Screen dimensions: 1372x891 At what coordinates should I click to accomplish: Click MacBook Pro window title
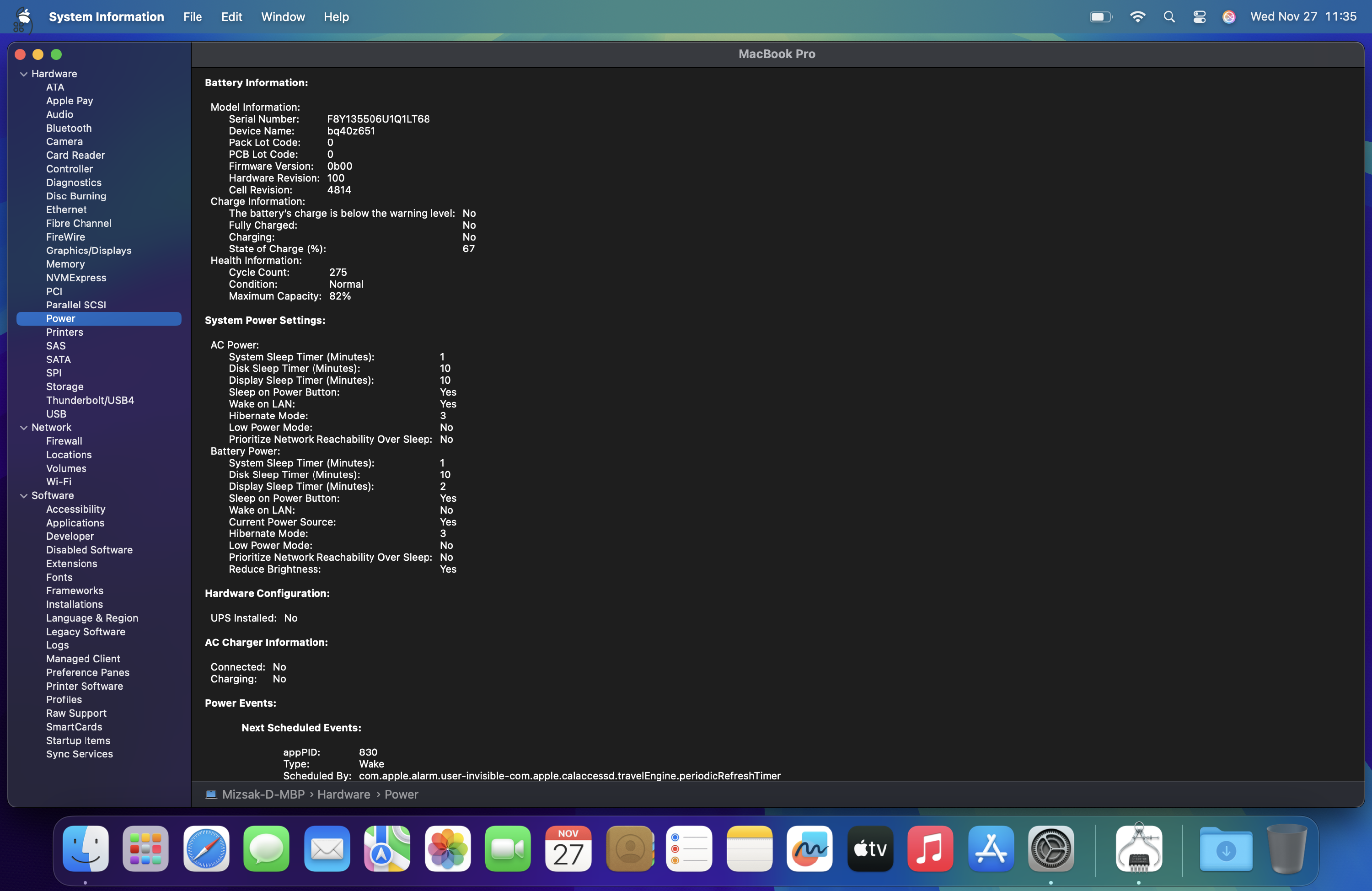tap(777, 54)
